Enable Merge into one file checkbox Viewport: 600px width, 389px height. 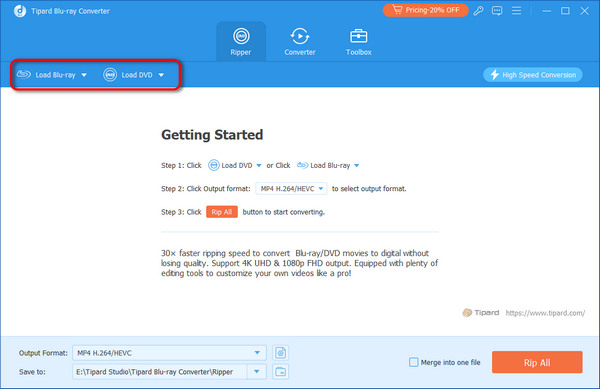[414, 362]
